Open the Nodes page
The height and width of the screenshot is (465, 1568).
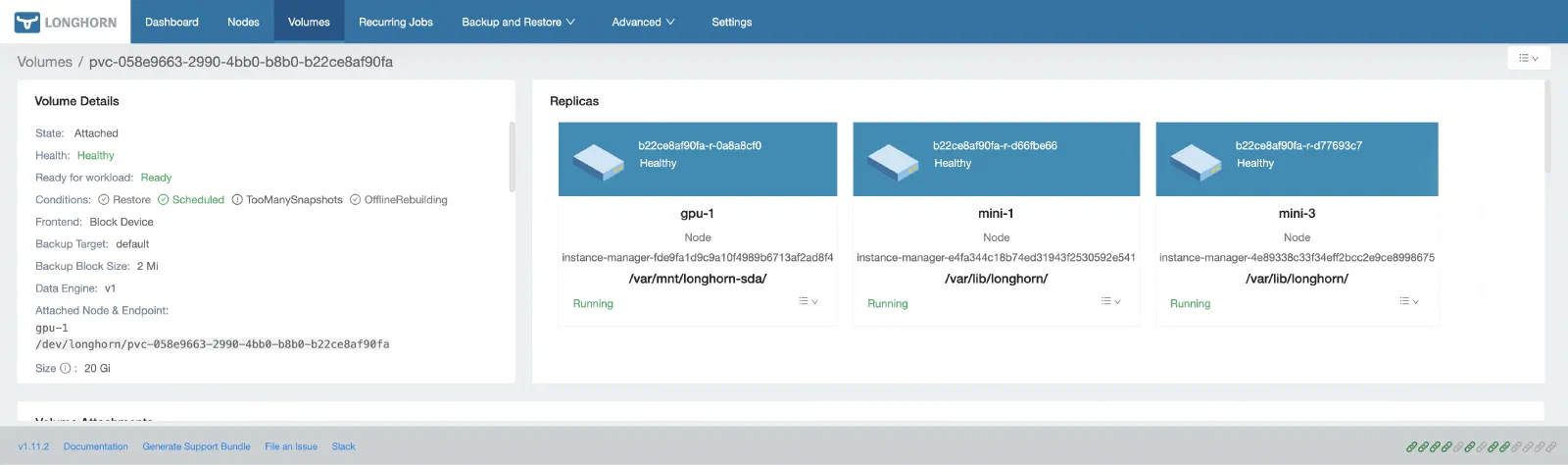(243, 22)
